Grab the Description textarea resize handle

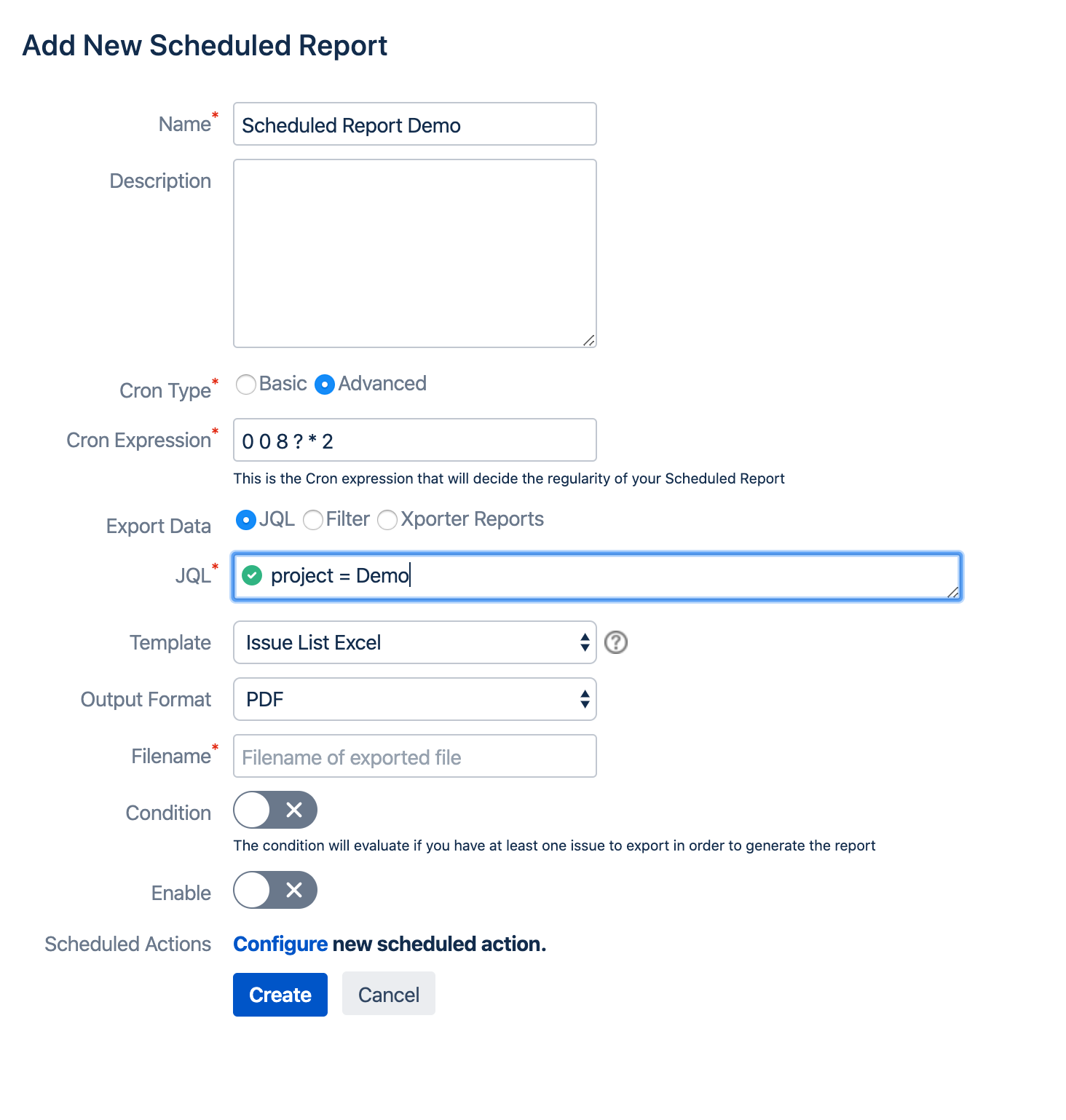tap(589, 340)
